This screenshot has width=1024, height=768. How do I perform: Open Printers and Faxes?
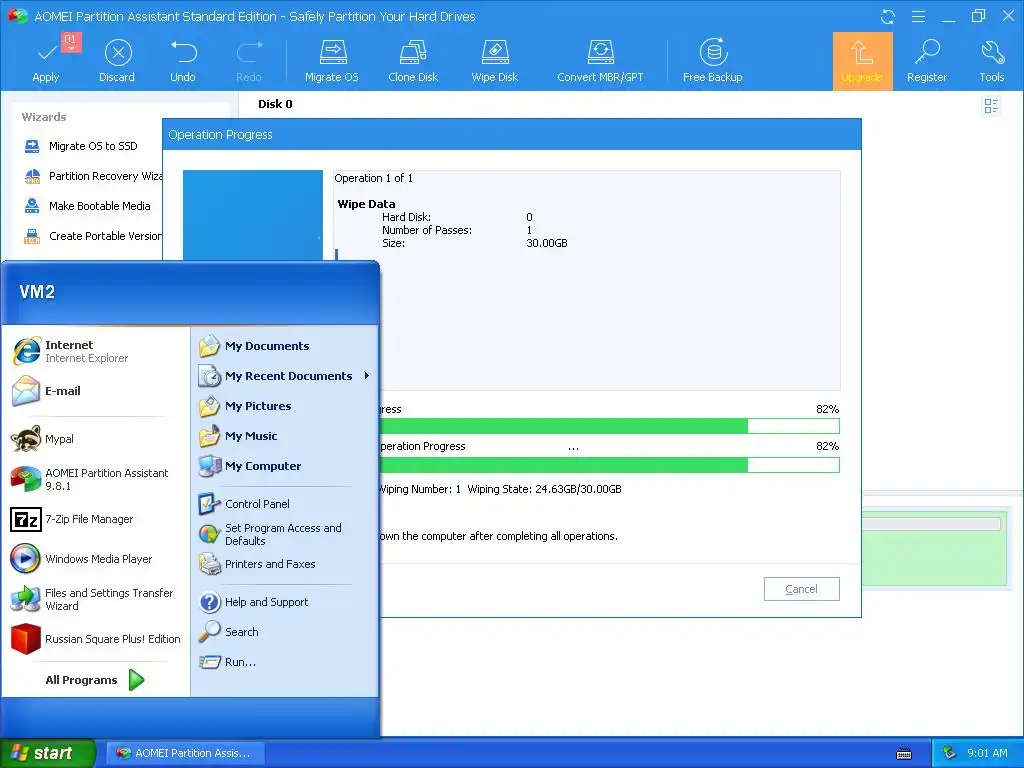click(285, 564)
